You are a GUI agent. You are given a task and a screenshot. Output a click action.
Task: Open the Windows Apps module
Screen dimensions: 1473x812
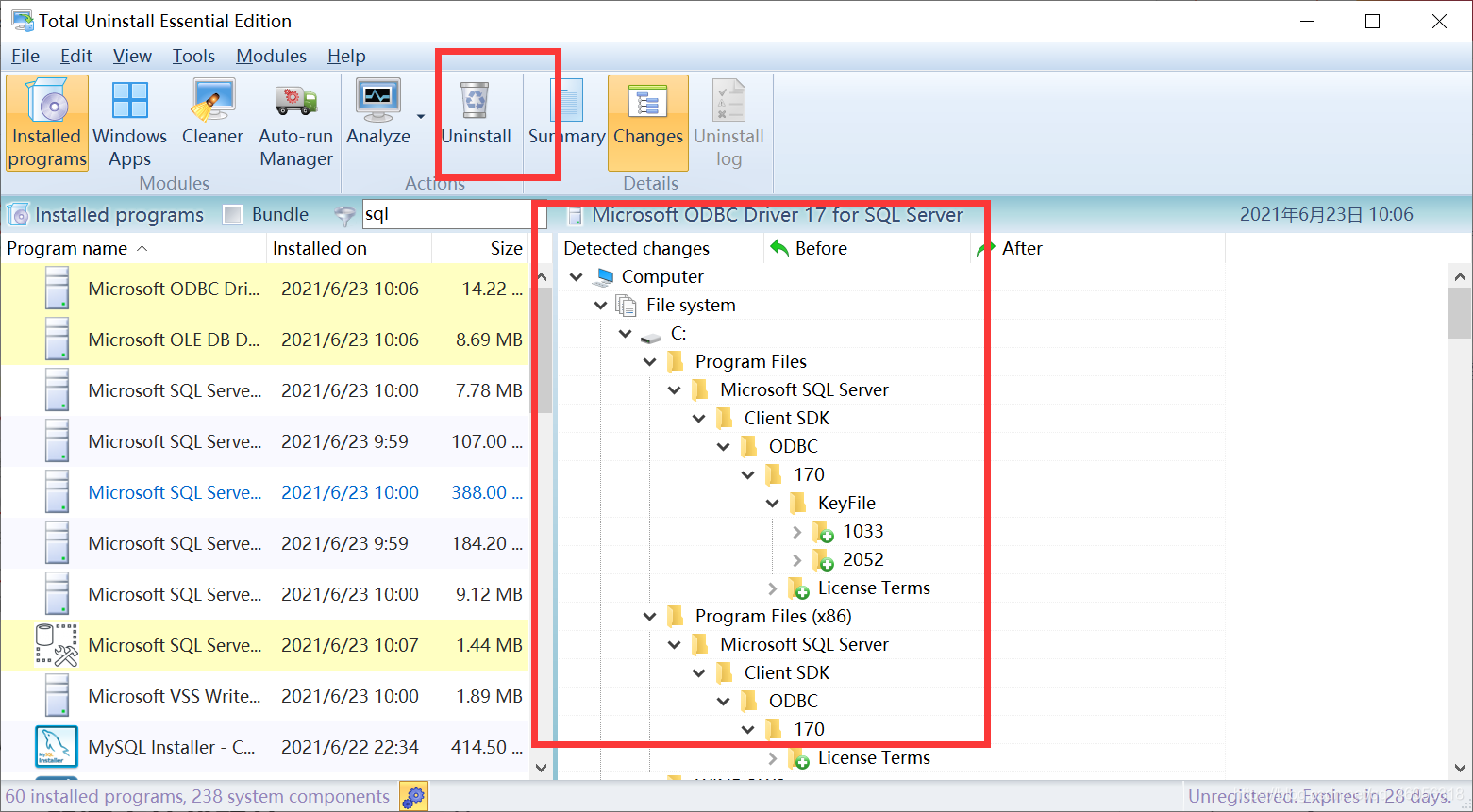(129, 124)
